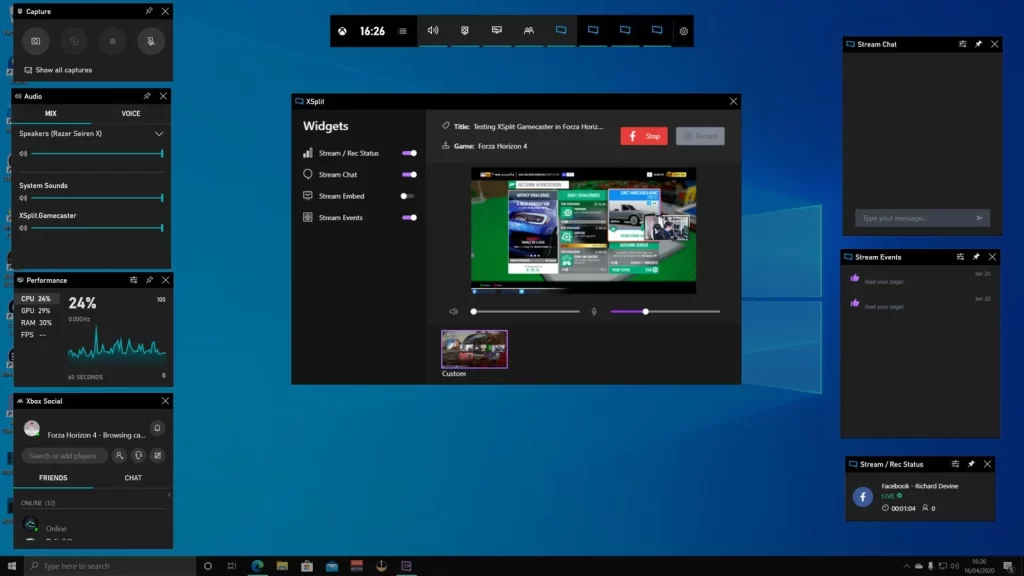Adjust the microphone volume slider in XSplit

[645, 310]
